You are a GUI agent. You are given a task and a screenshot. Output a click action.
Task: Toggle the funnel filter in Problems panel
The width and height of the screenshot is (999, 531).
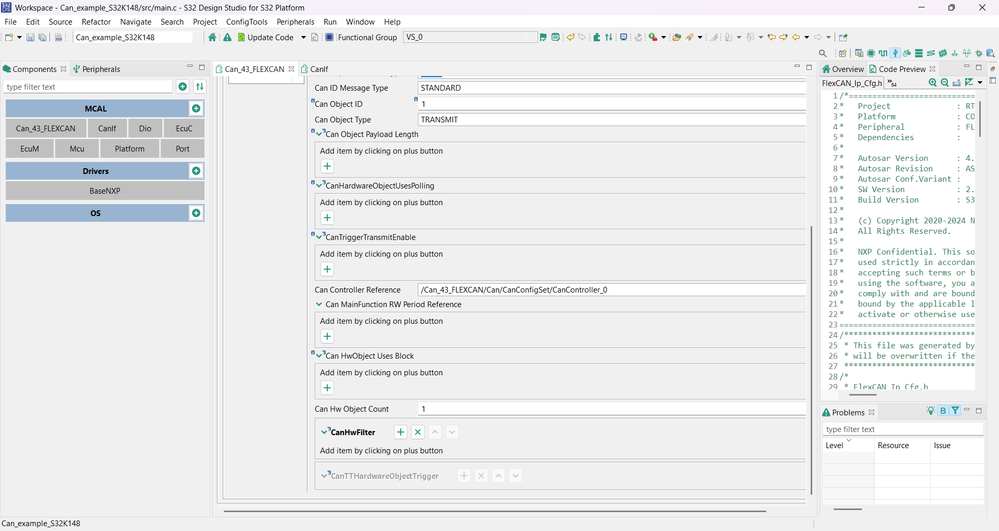coord(955,411)
